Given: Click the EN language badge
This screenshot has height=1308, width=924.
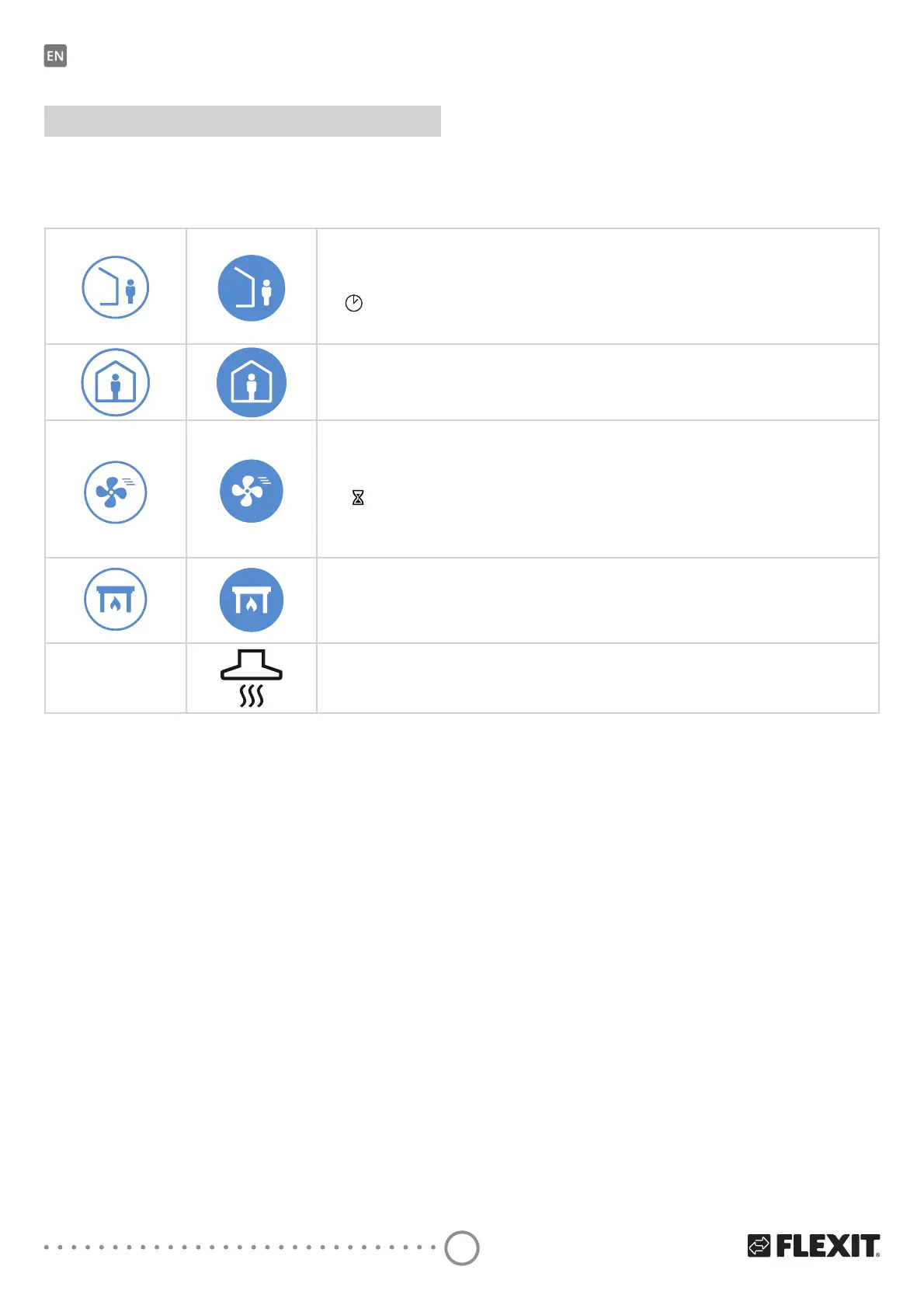Looking at the screenshot, I should pyautogui.click(x=55, y=56).
